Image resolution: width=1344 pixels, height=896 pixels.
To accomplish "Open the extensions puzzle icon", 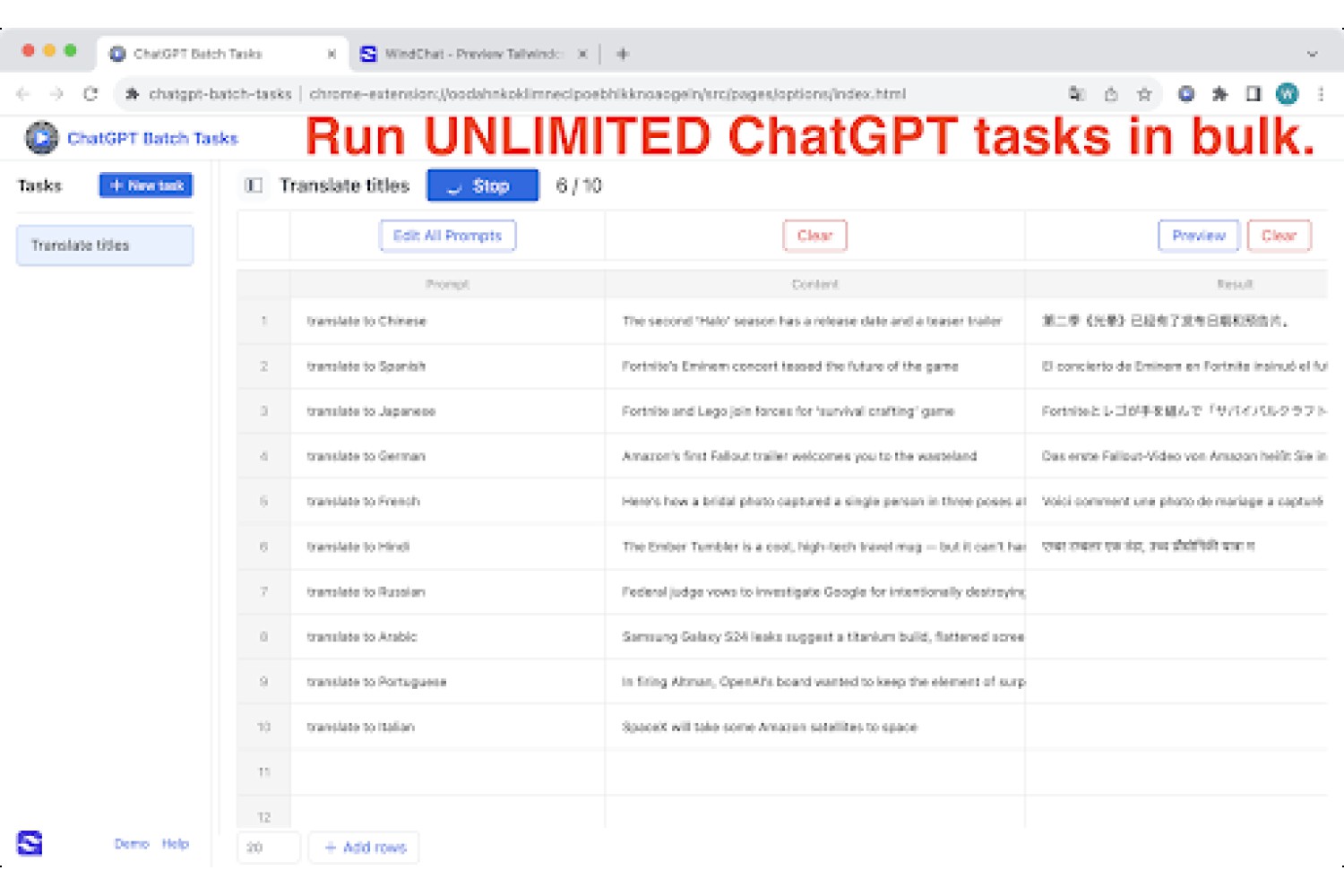I will click(1219, 93).
